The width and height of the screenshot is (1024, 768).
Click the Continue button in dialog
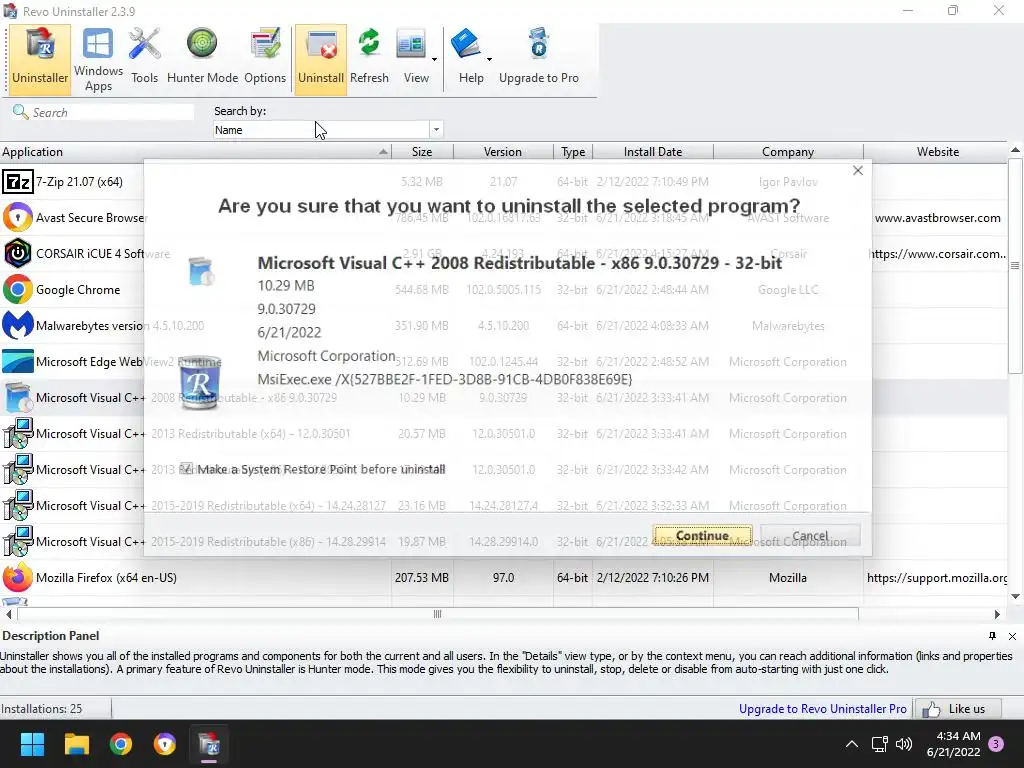coord(702,536)
